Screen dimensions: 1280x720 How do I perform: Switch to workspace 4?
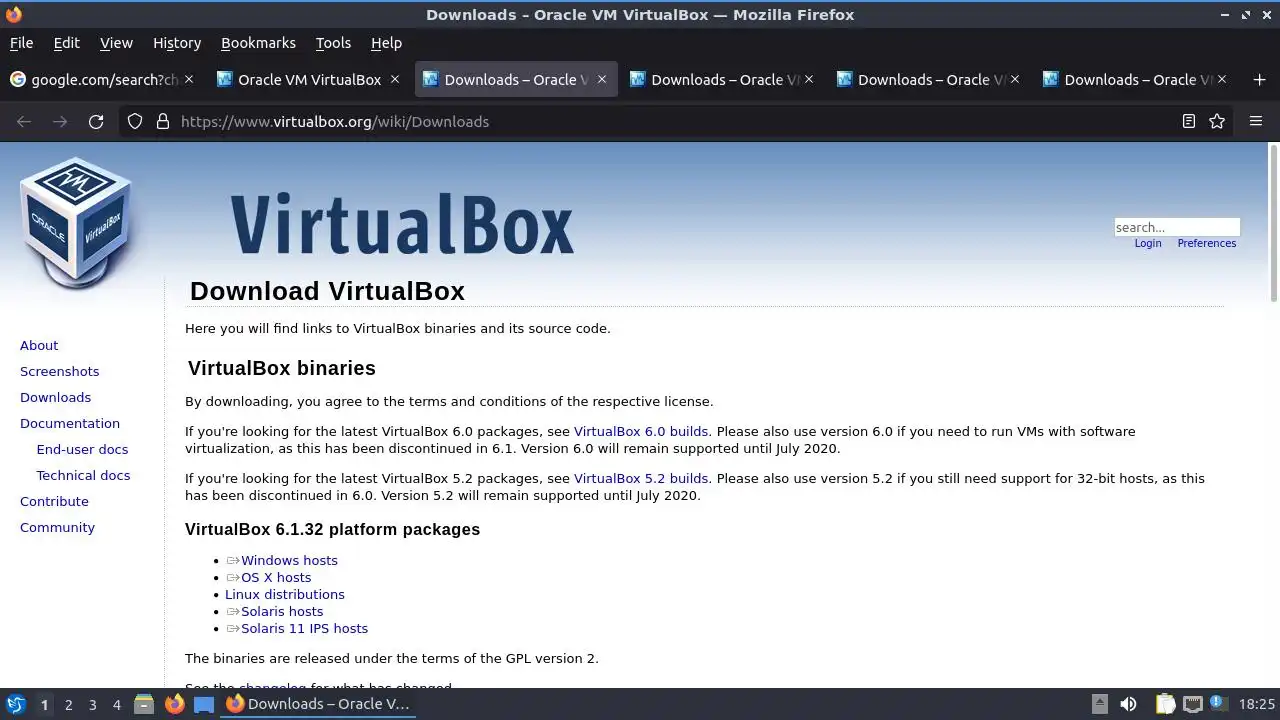tap(116, 704)
